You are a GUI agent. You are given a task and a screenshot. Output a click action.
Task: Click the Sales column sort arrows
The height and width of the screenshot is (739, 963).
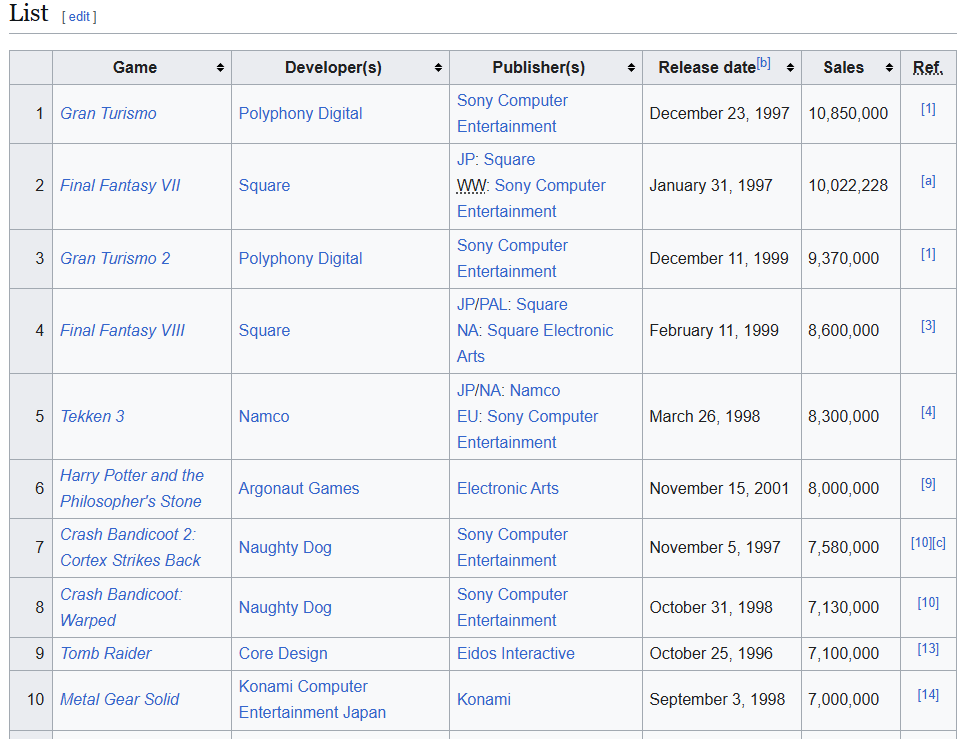889,68
